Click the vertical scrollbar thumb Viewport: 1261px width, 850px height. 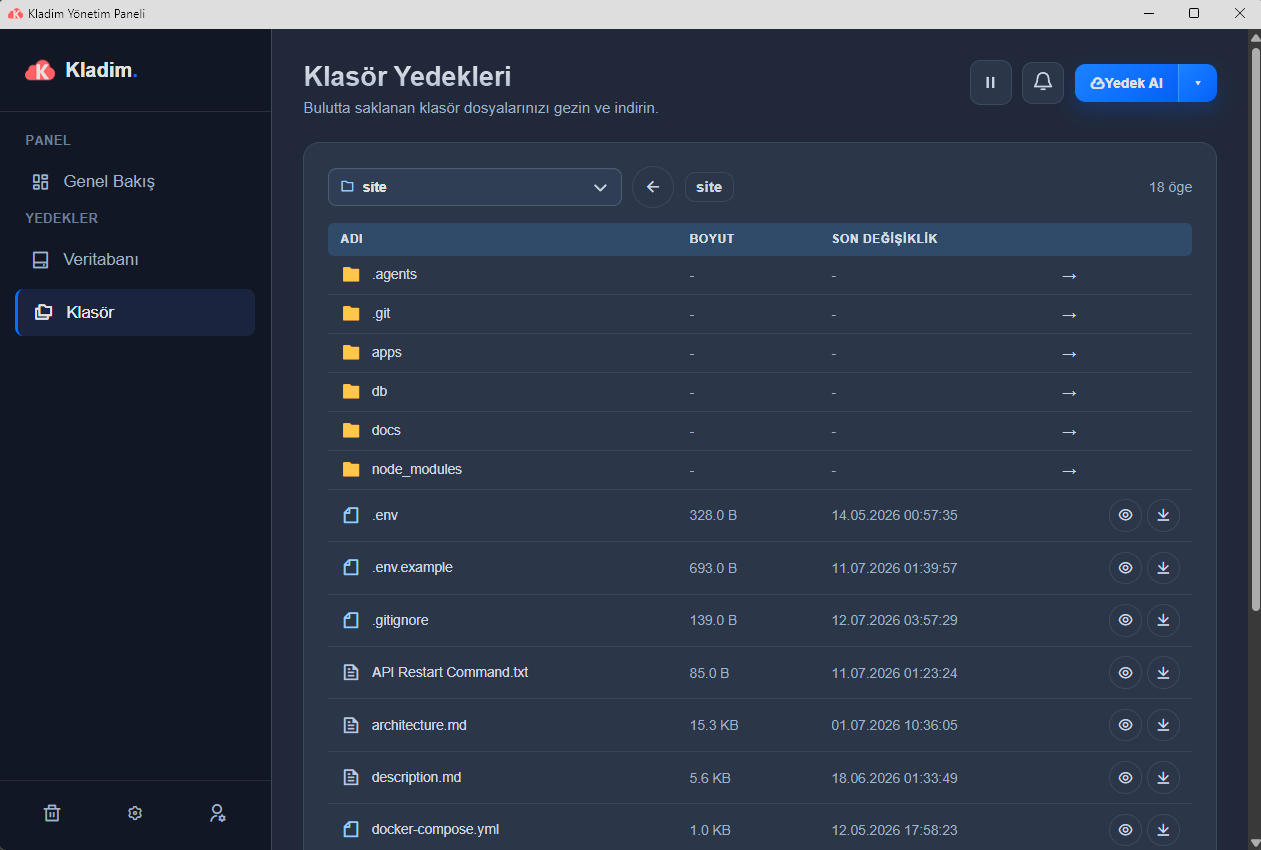(x=1255, y=330)
